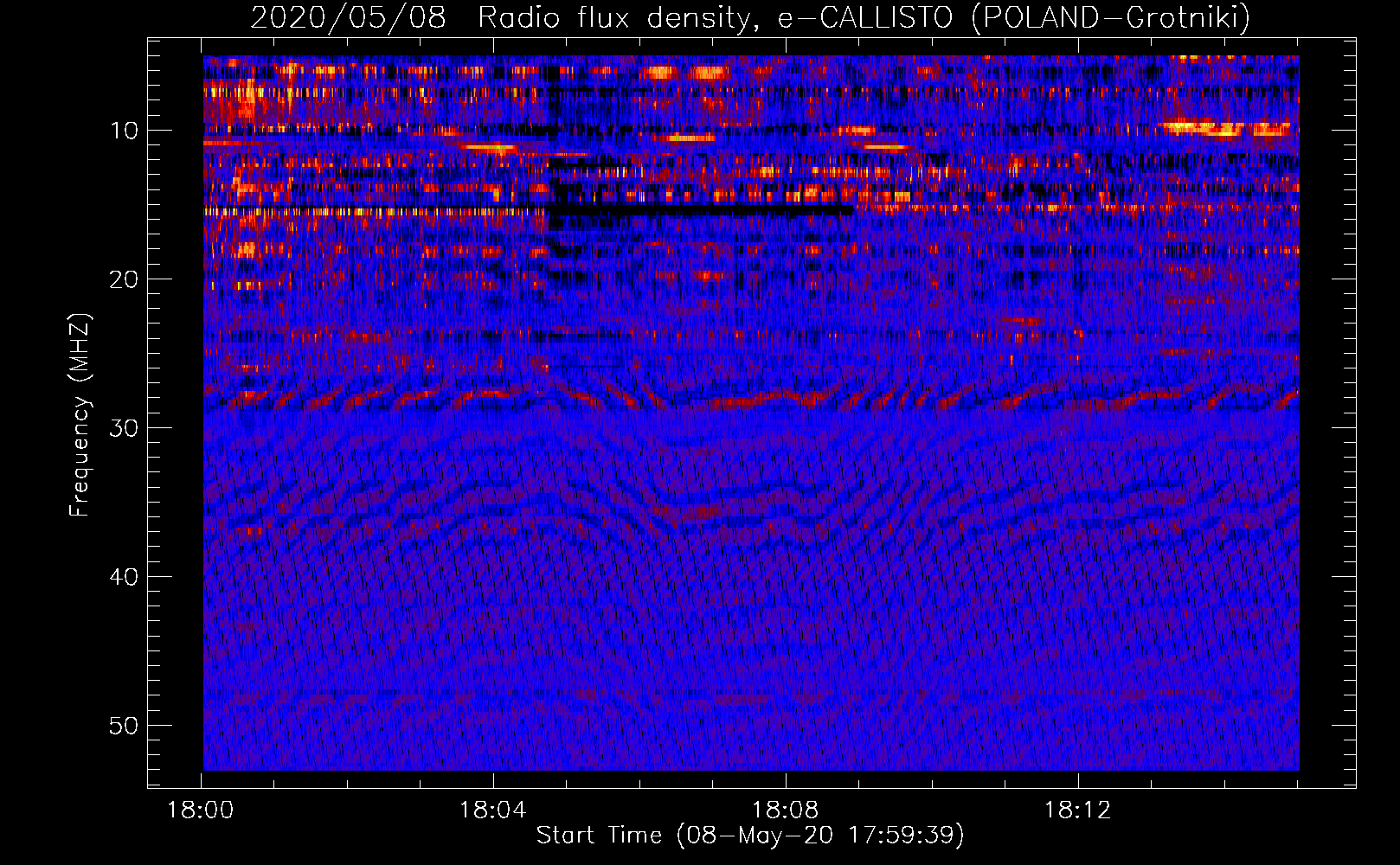Click the 18:08 time tick label
Viewport: 1400px width, 865px height.
pyautogui.click(x=786, y=811)
